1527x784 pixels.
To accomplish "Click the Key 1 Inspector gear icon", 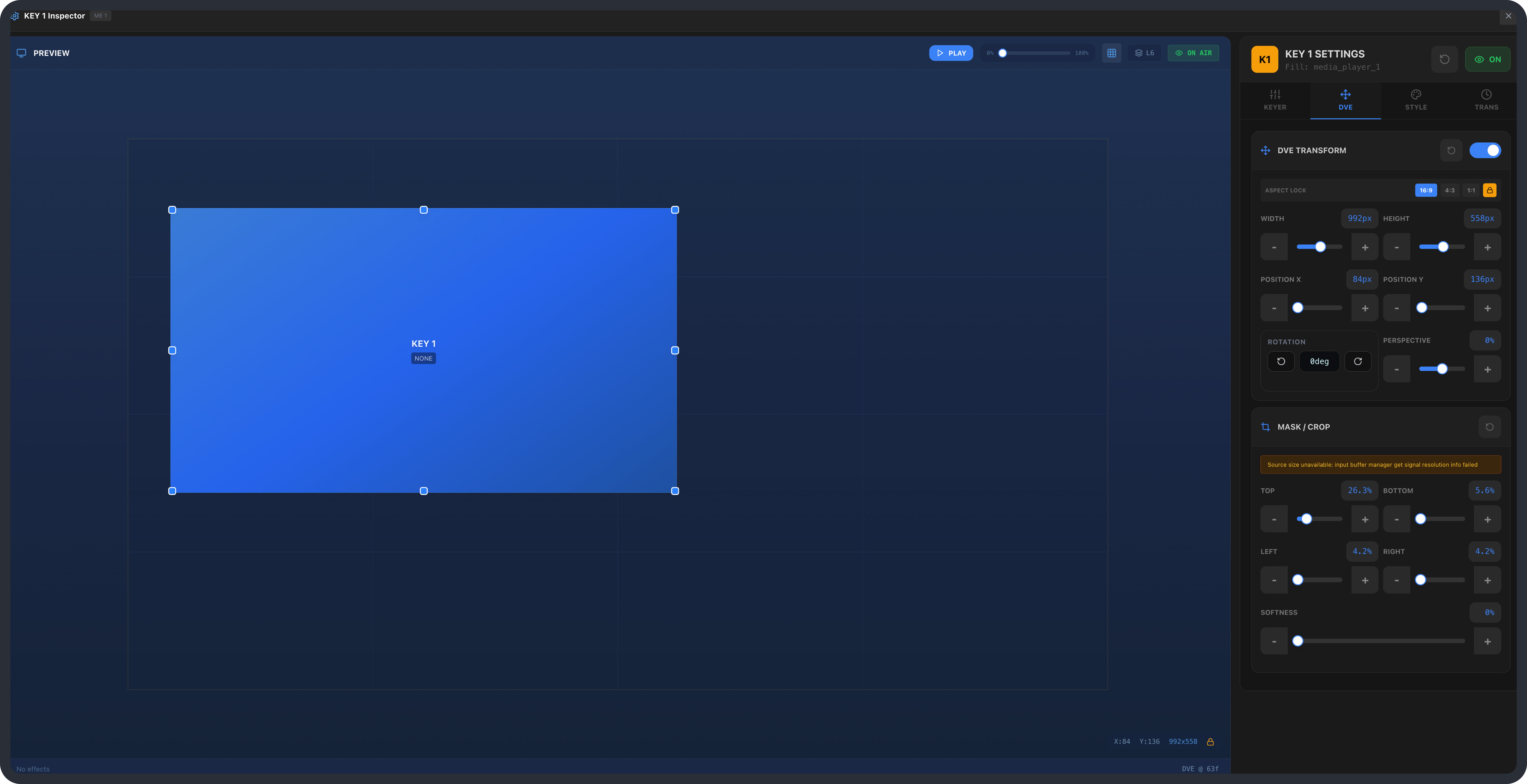I will pyautogui.click(x=15, y=16).
